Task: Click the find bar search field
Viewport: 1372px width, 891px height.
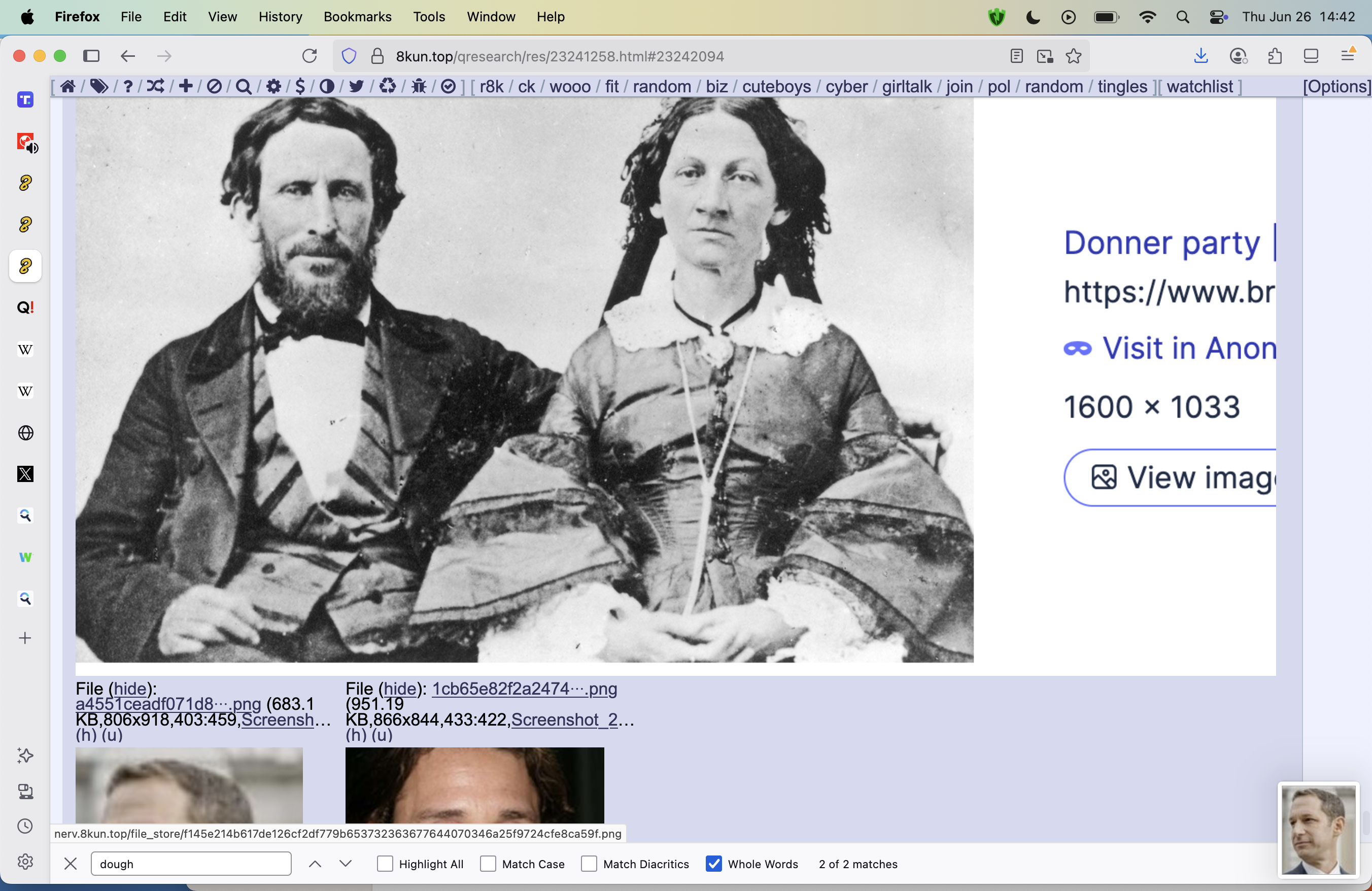Action: [x=191, y=863]
